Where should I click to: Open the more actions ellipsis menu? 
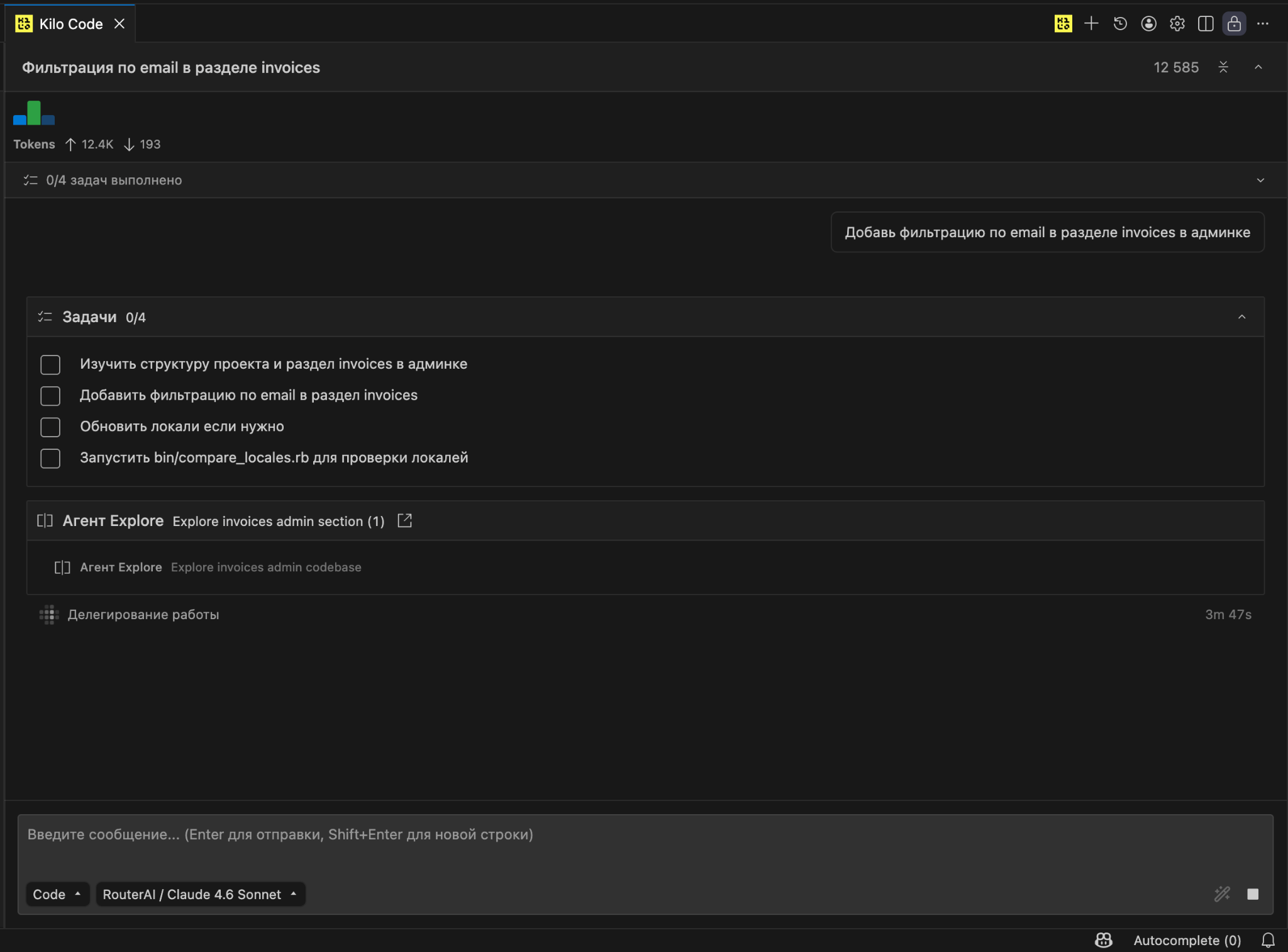(1263, 24)
